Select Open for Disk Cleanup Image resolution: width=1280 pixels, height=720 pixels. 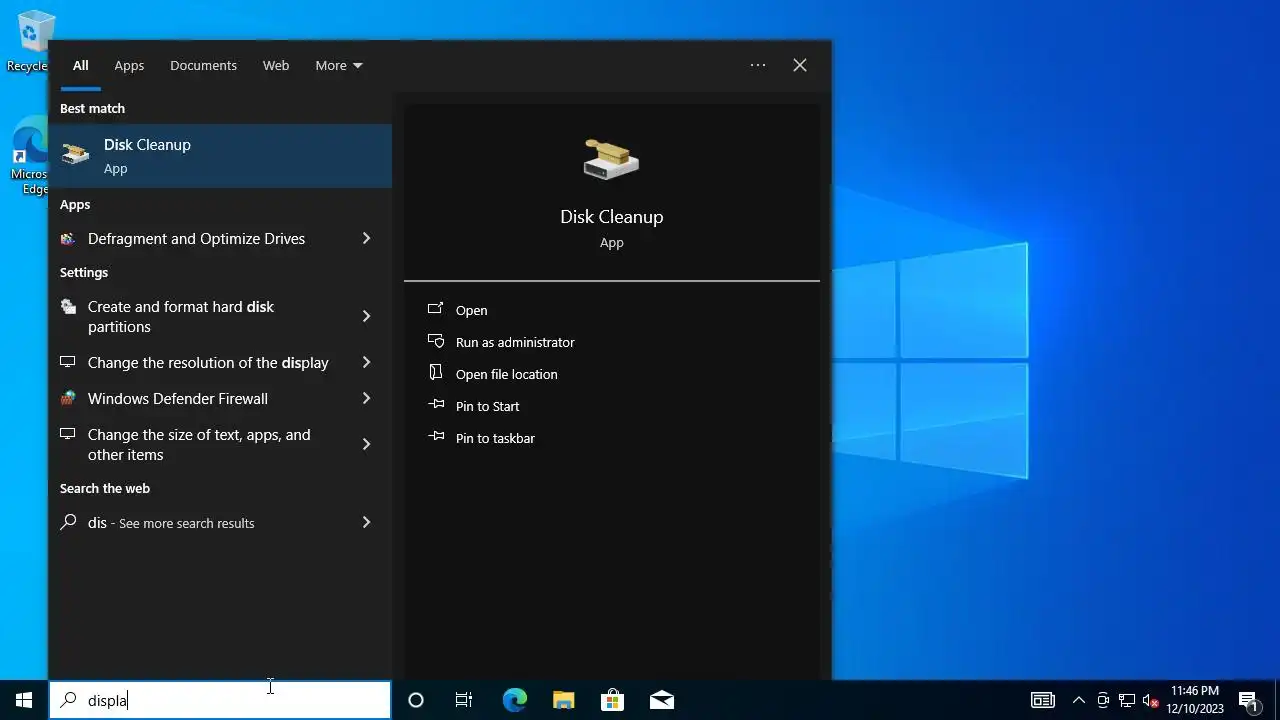tap(472, 310)
